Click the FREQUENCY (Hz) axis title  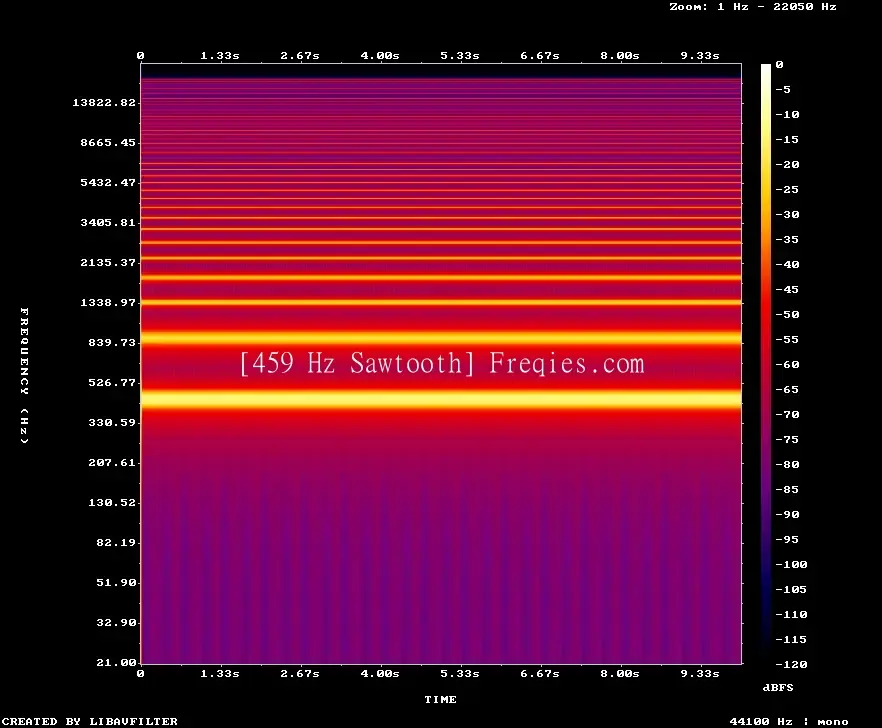[x=24, y=375]
